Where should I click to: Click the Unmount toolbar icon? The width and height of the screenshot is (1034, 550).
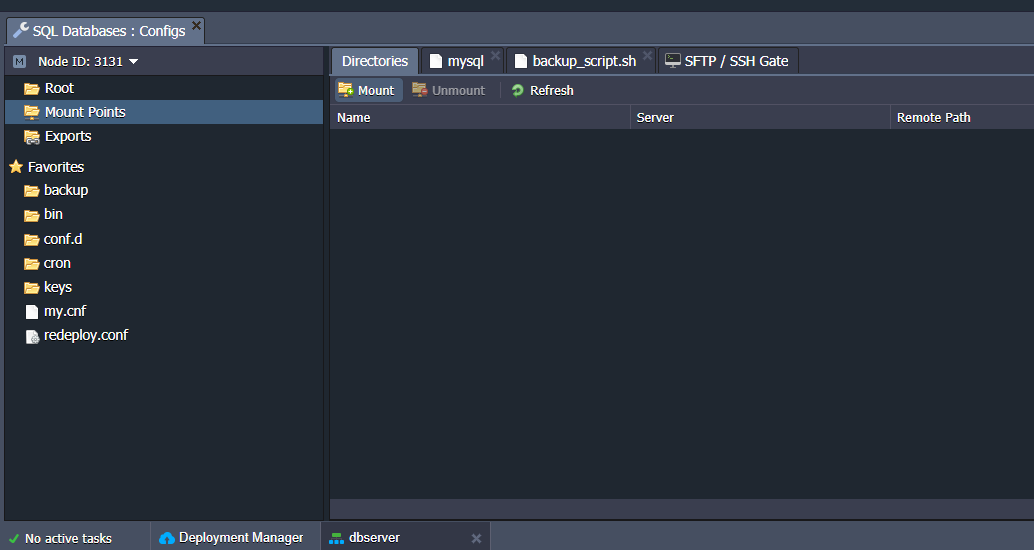pyautogui.click(x=420, y=90)
